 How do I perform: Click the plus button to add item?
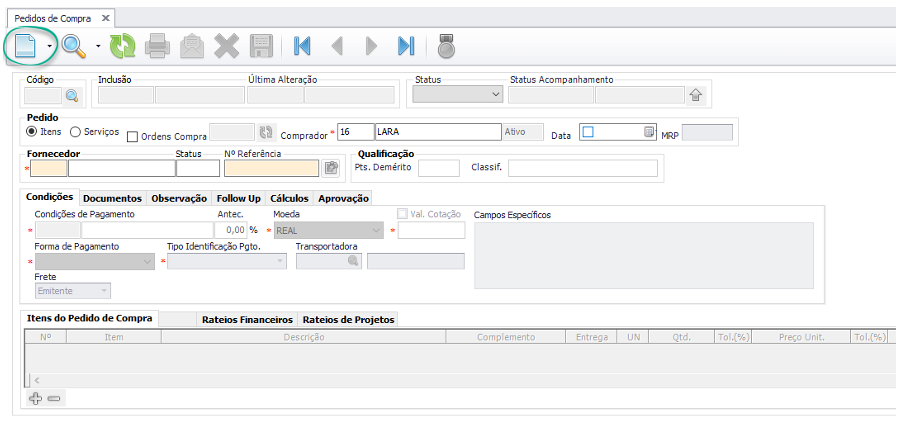pyautogui.click(x=36, y=398)
